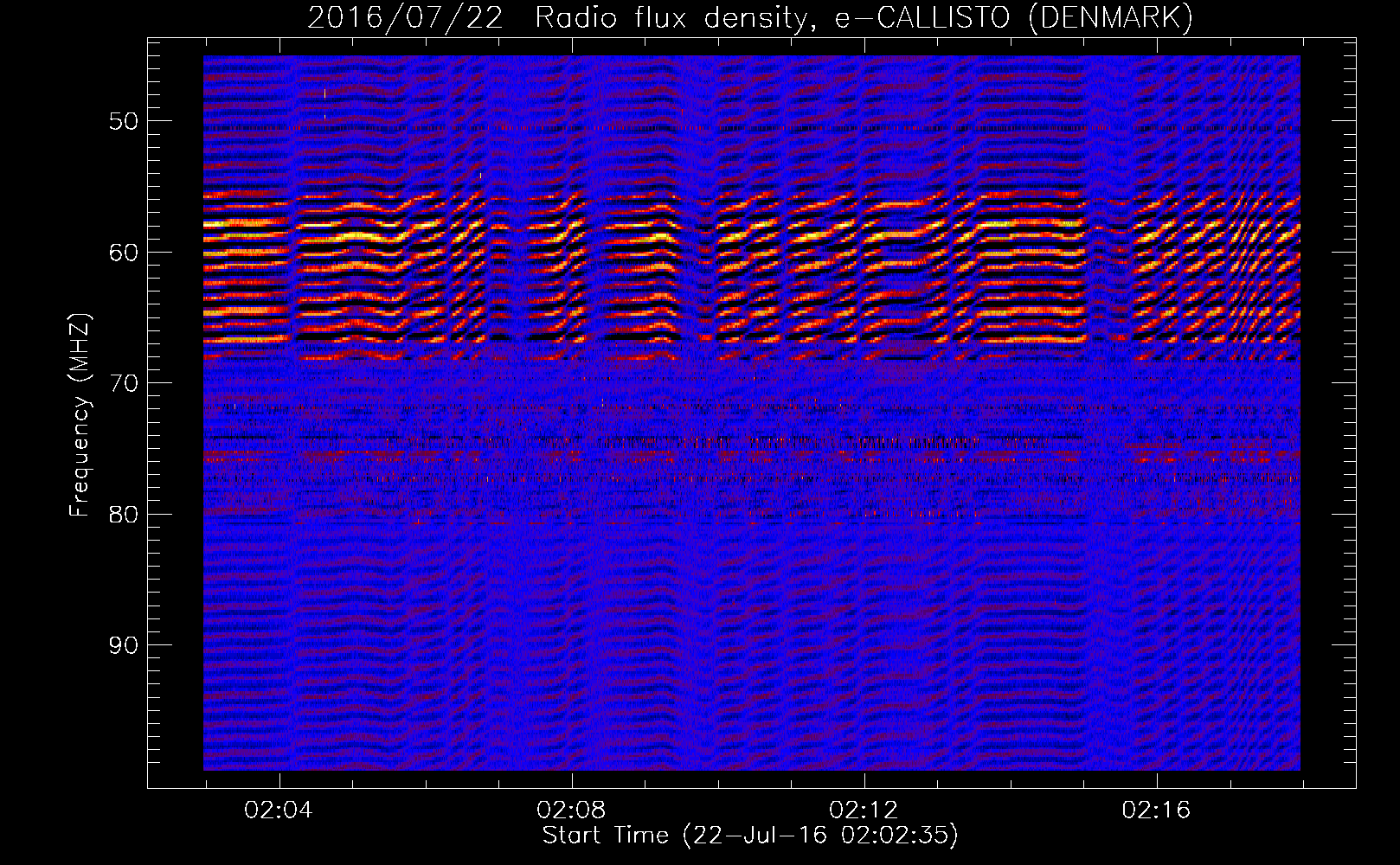This screenshot has height=865, width=1400.
Task: Select the 'Frequency (MHZ)' y-axis label
Action: 80,415
